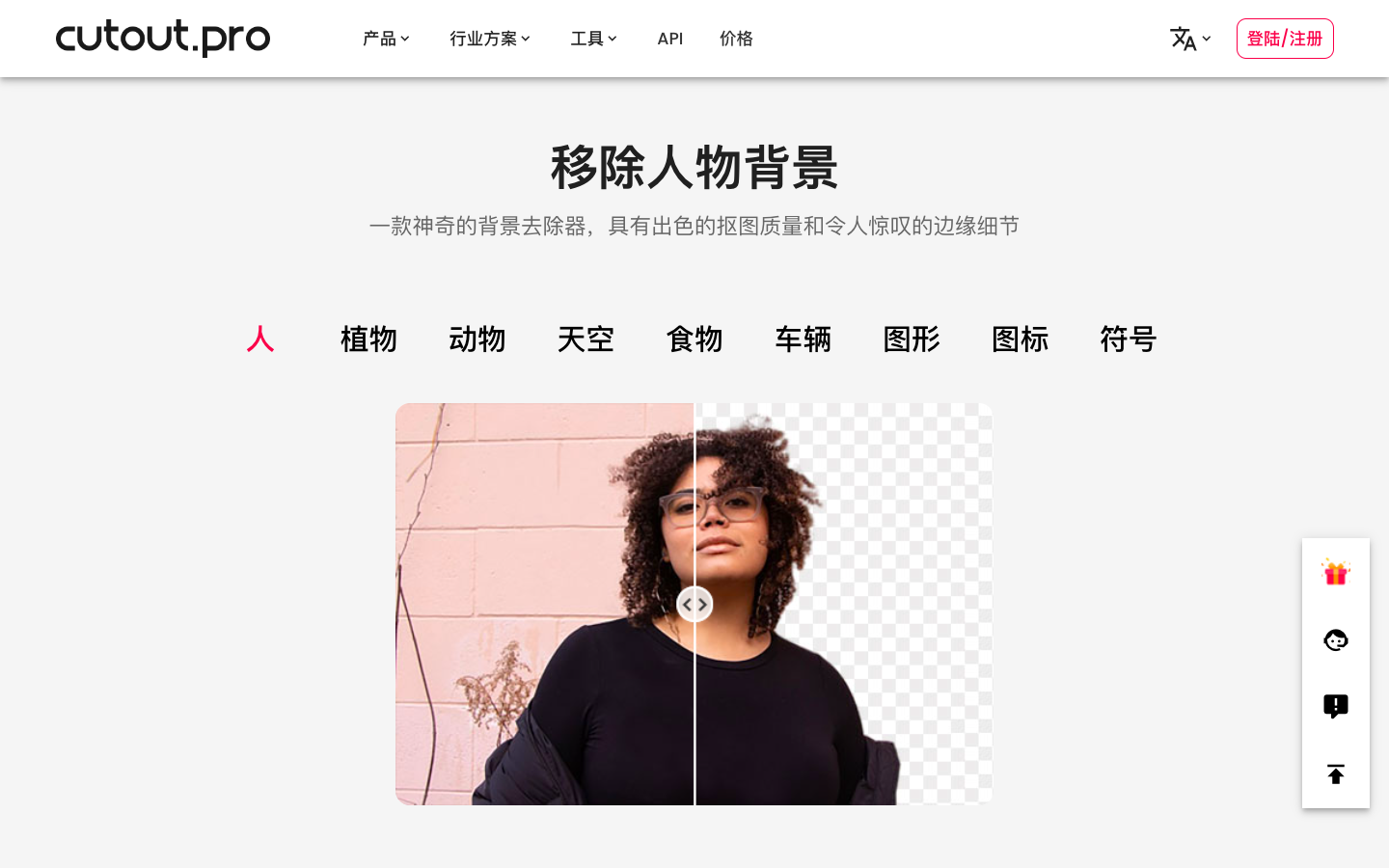Screen dimensions: 1389x868
Task: Switch to the 图标 tab
Action: tap(1020, 339)
